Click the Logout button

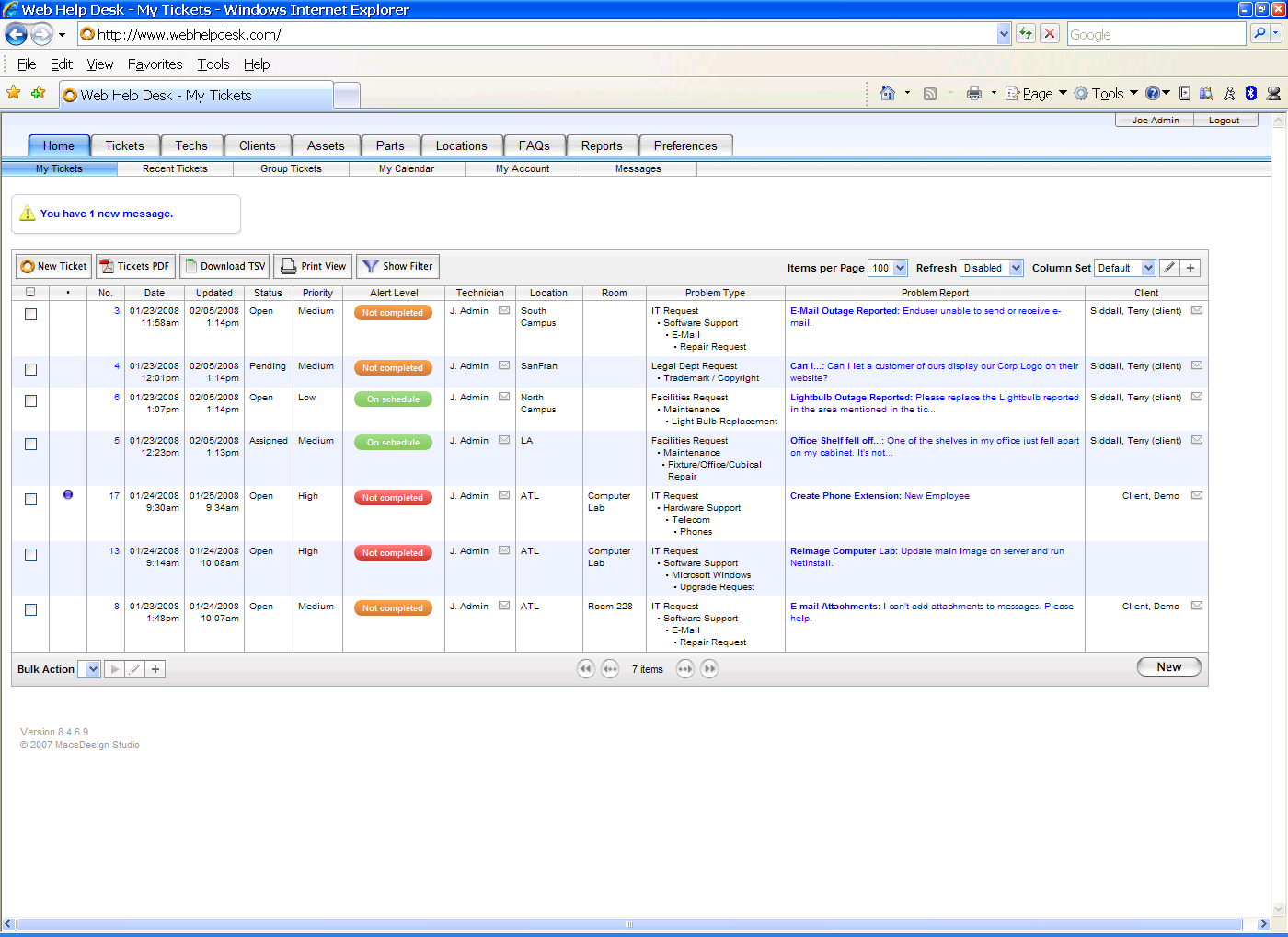1224,120
